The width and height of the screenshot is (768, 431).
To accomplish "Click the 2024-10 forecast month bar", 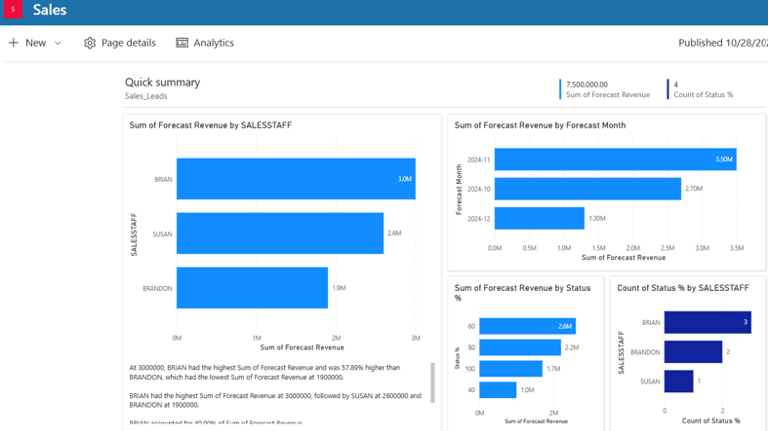I will (x=588, y=189).
